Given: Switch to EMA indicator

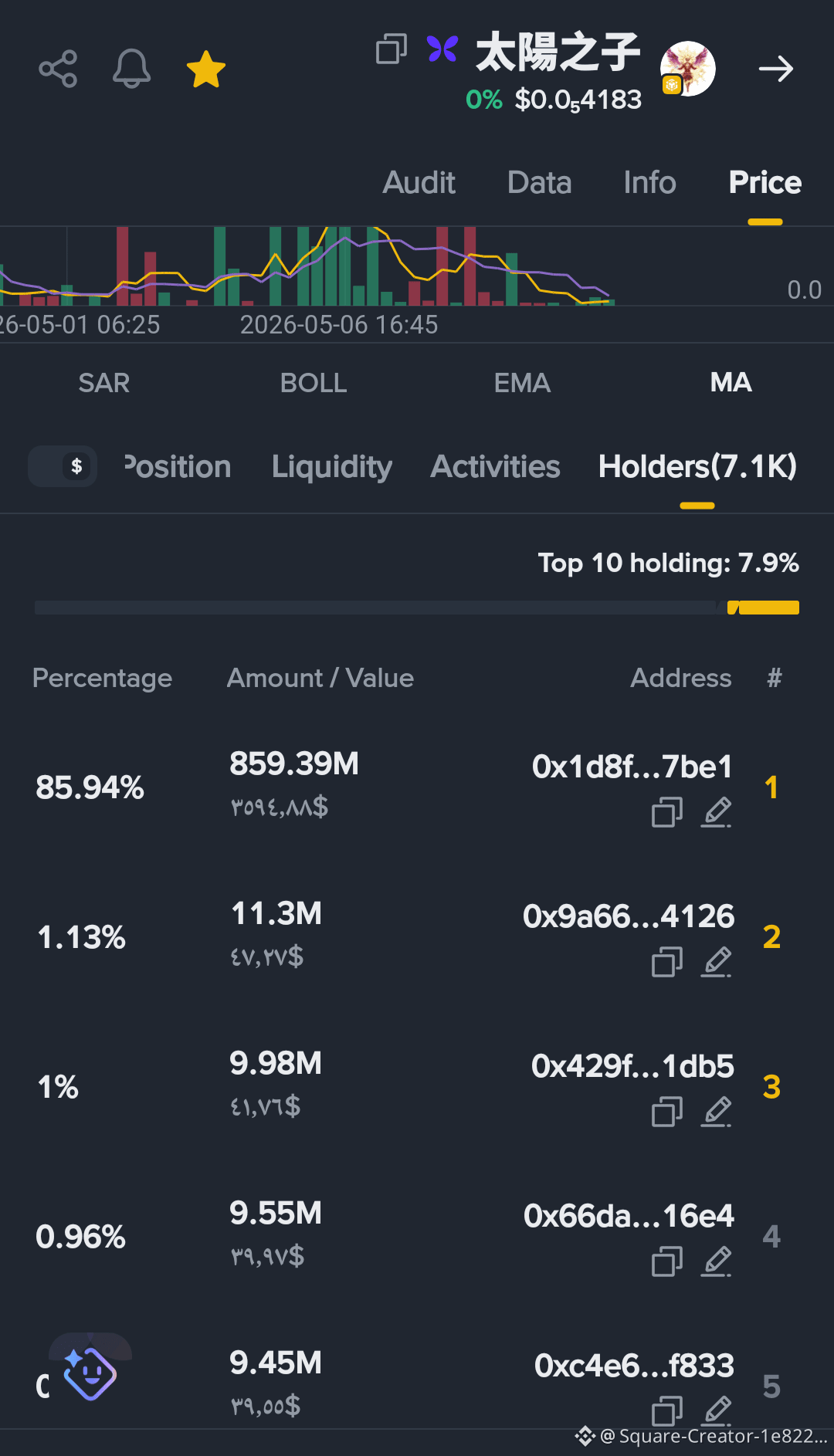Looking at the screenshot, I should (x=523, y=383).
